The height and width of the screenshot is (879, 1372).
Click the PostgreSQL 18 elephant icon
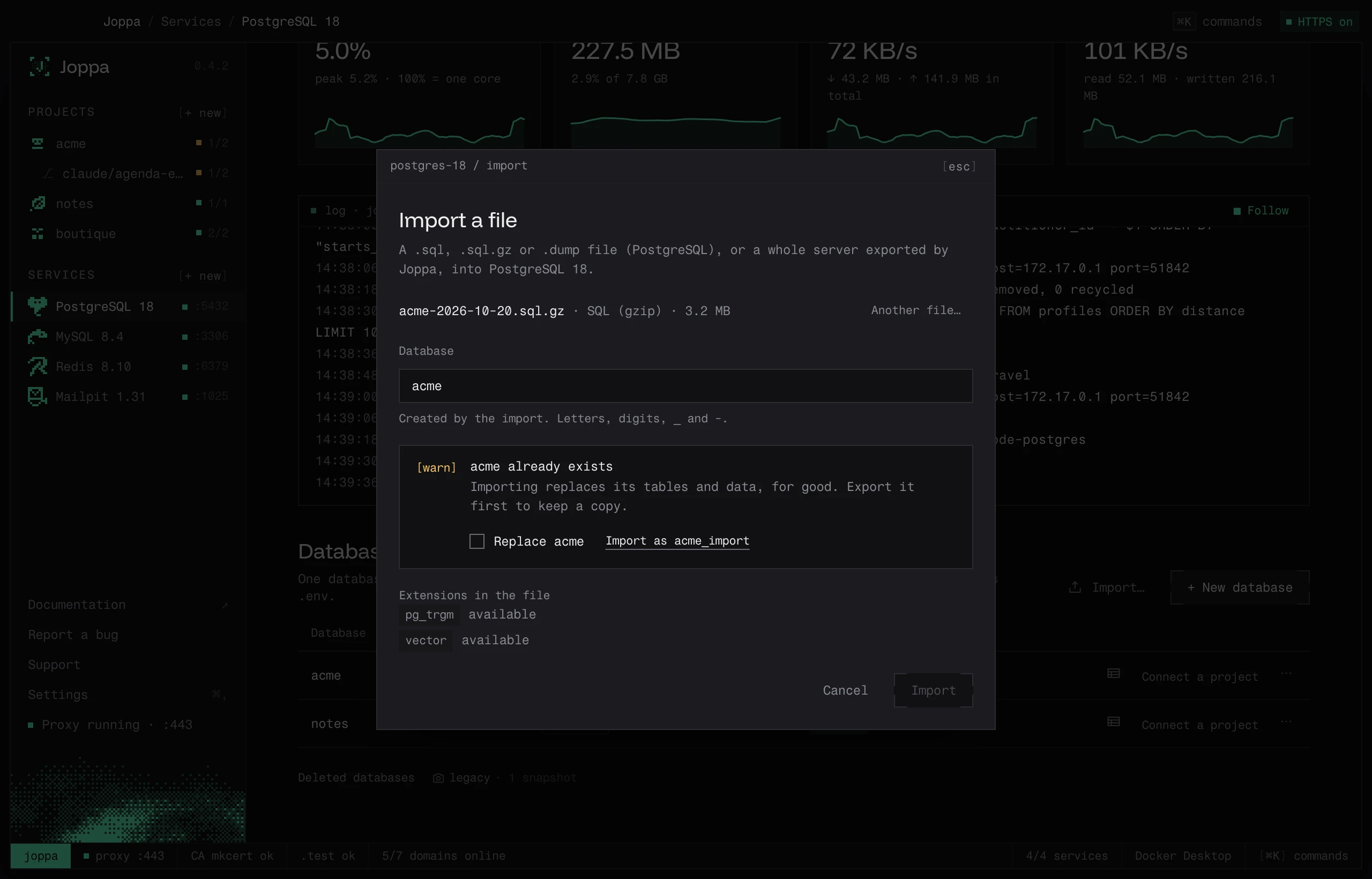(x=38, y=307)
